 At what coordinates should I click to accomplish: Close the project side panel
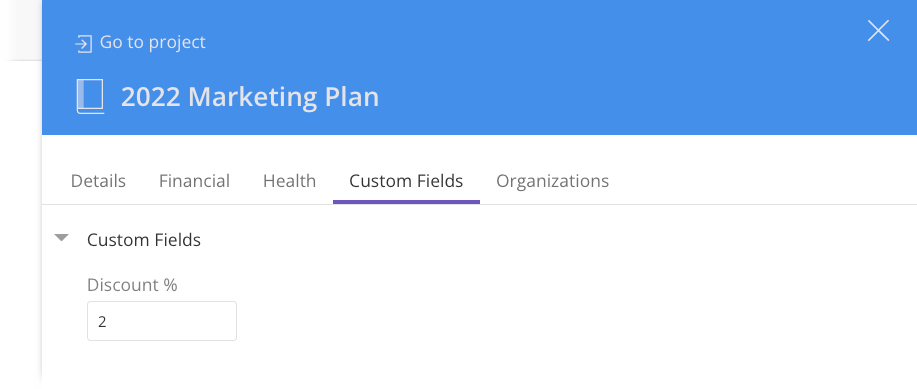tap(878, 30)
